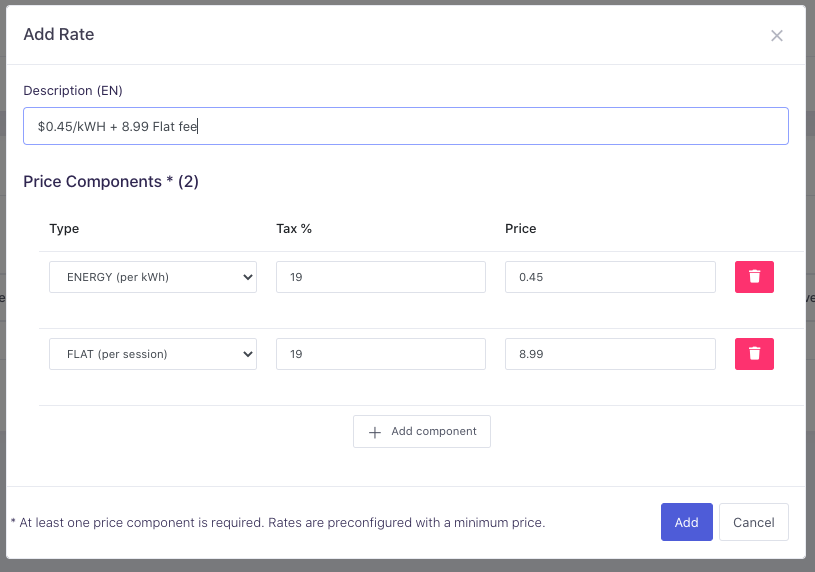
Task: Click the plus icon beside Add component
Action: pos(375,432)
